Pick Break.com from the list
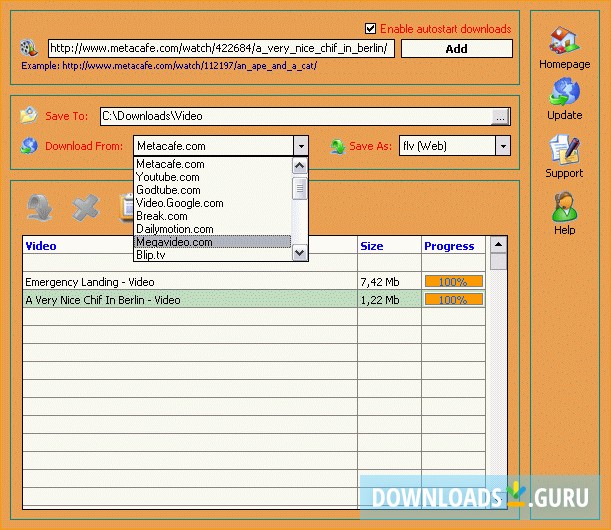 [213, 216]
